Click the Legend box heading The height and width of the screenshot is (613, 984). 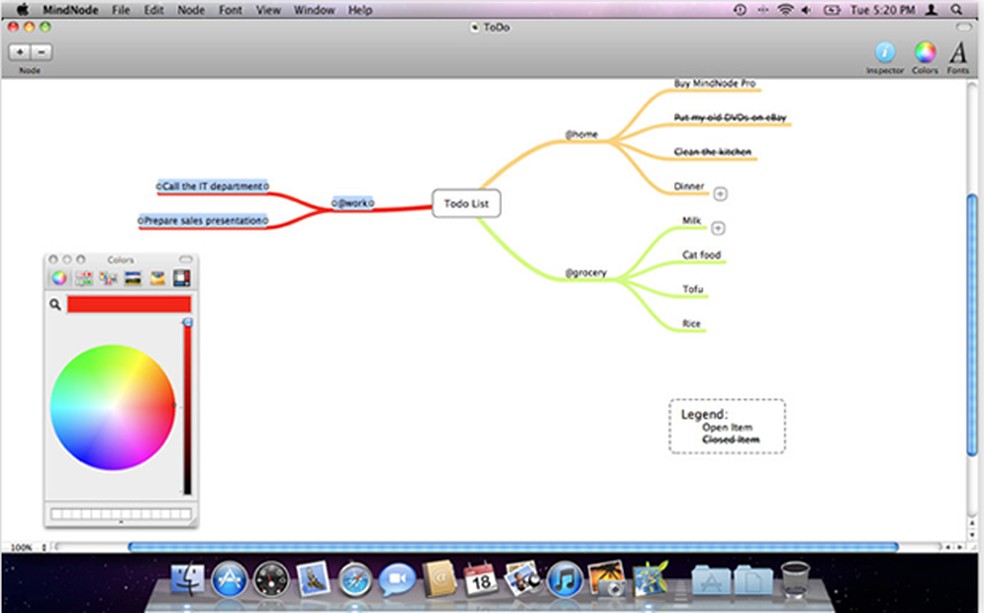point(704,414)
